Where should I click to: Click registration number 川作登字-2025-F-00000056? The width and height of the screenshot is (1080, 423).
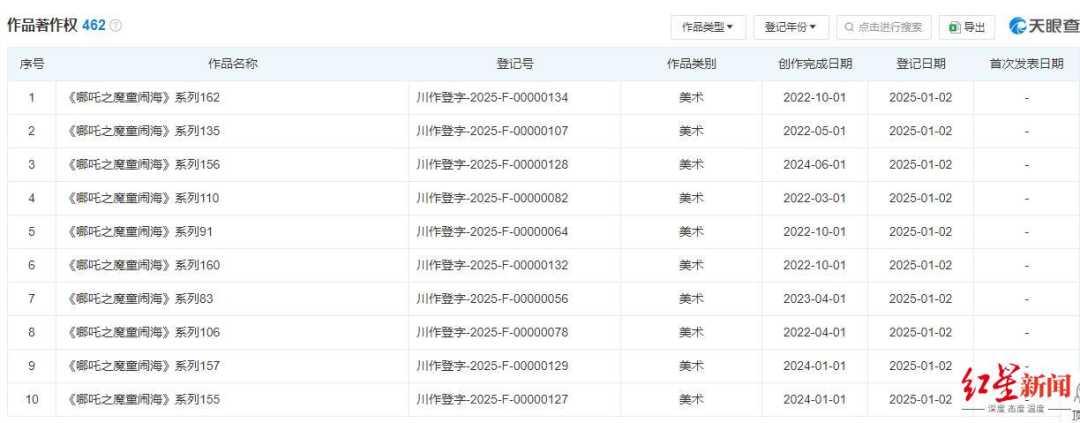pos(492,299)
